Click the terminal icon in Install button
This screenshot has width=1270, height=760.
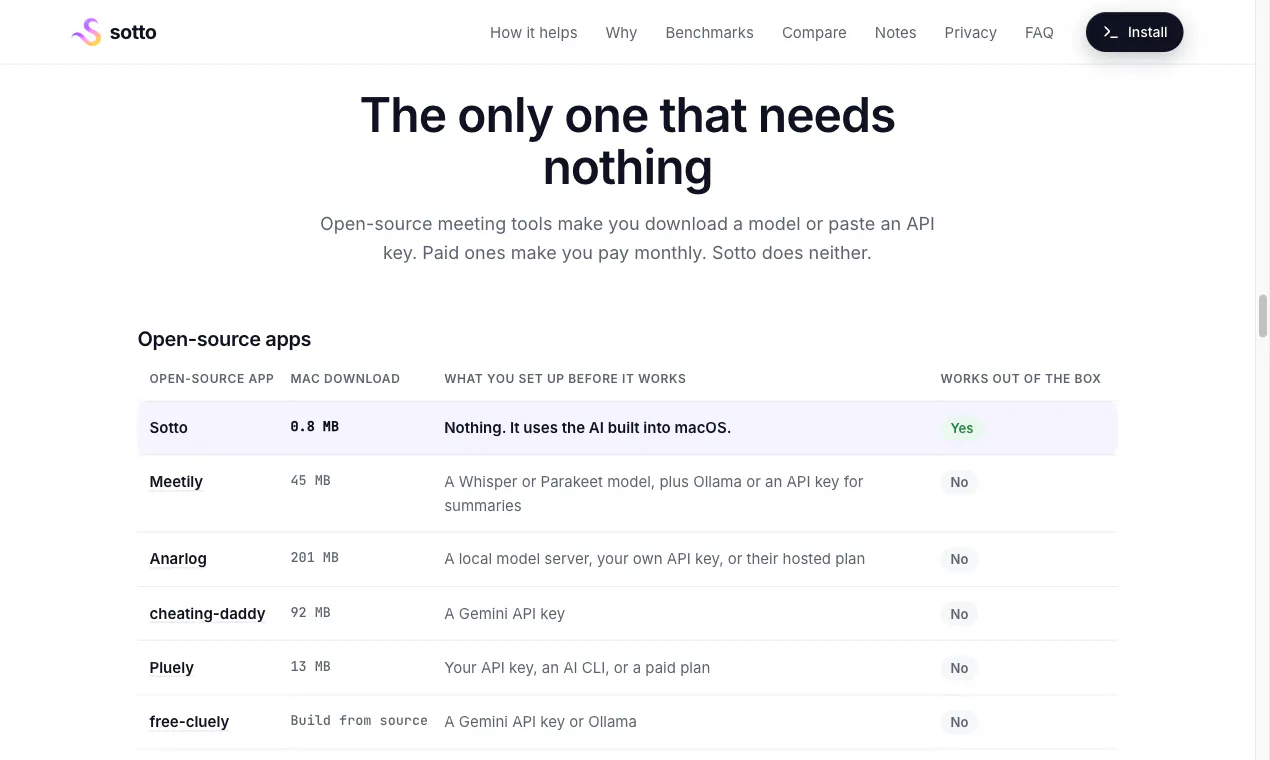point(1110,32)
